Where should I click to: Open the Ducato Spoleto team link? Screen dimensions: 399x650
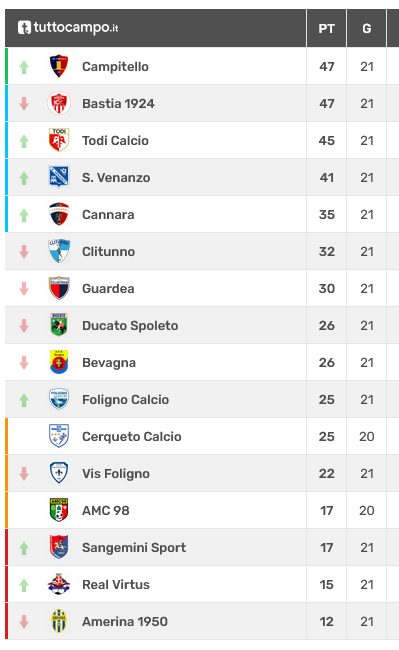pyautogui.click(x=130, y=325)
